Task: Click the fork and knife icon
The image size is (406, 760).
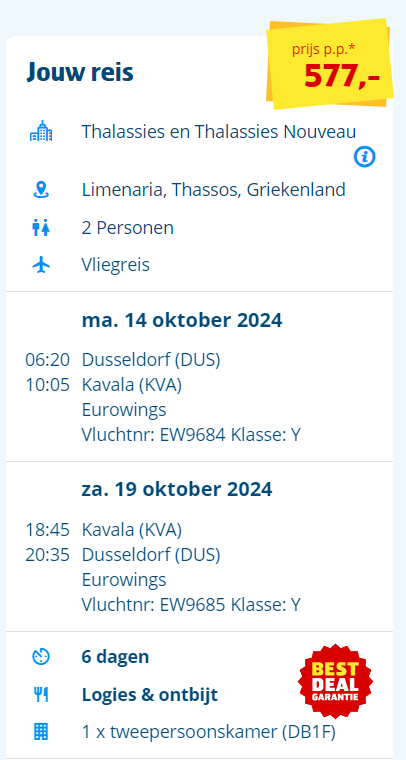Action: (41, 695)
